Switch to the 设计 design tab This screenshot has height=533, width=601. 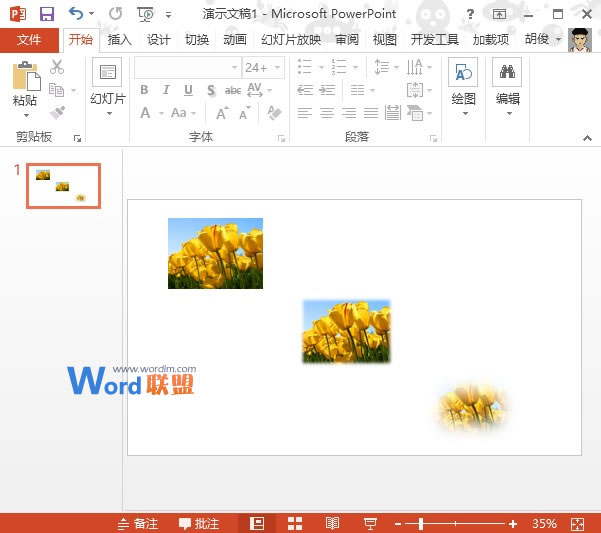[x=158, y=39]
